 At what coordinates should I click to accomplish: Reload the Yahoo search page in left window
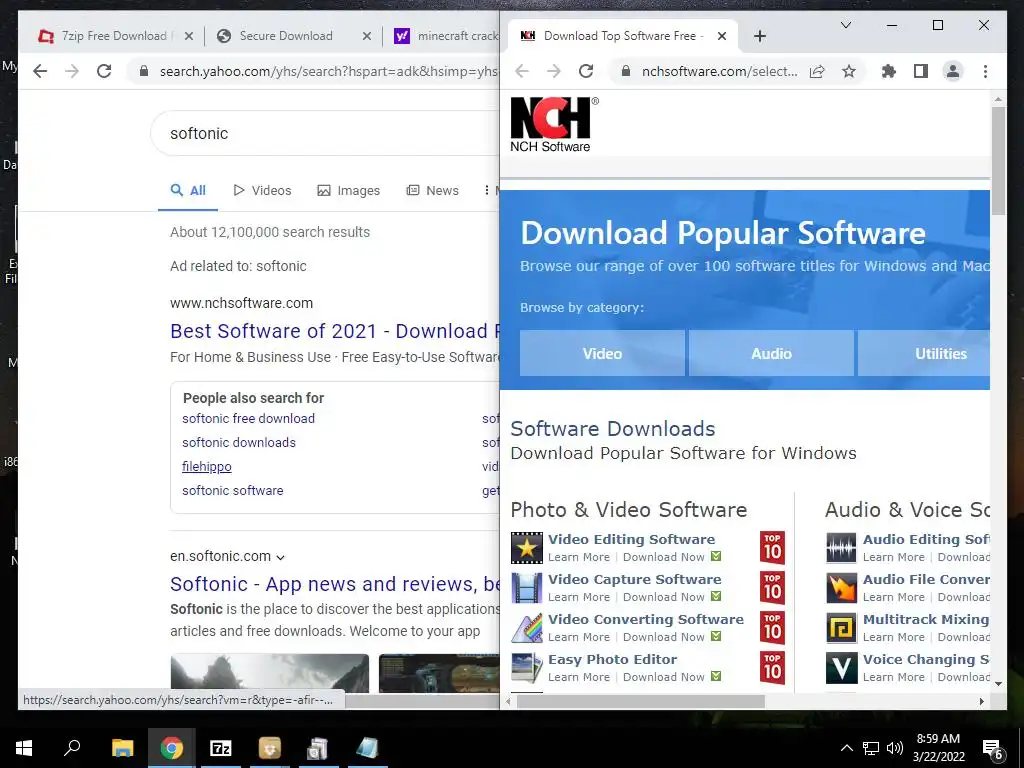tap(104, 71)
